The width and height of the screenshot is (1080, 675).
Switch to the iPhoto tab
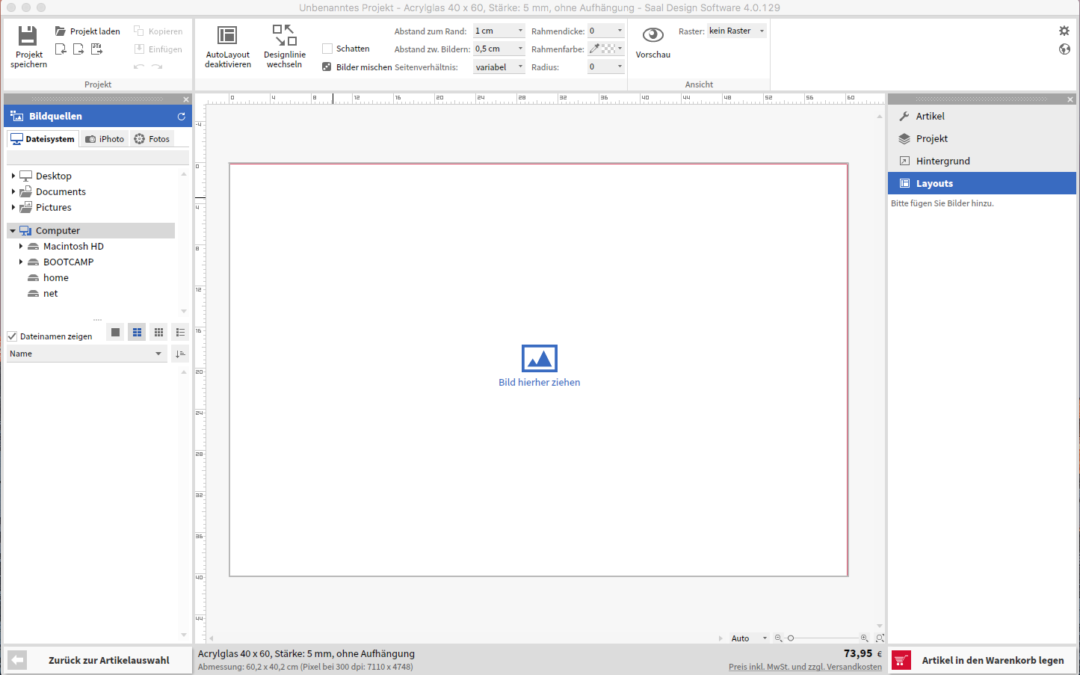[x=105, y=139]
